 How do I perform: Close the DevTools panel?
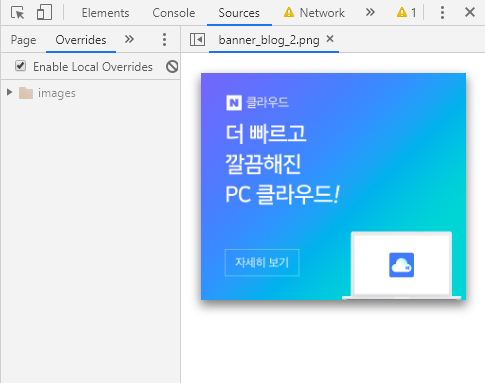click(470, 12)
